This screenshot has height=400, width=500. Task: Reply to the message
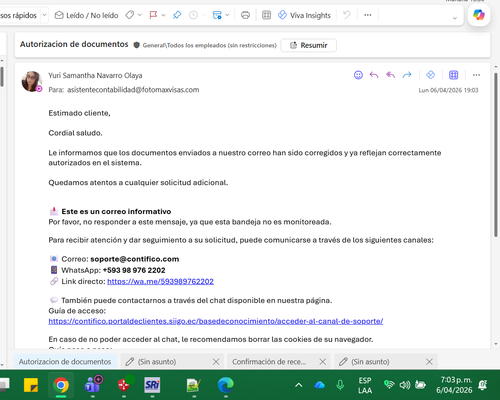[x=374, y=75]
